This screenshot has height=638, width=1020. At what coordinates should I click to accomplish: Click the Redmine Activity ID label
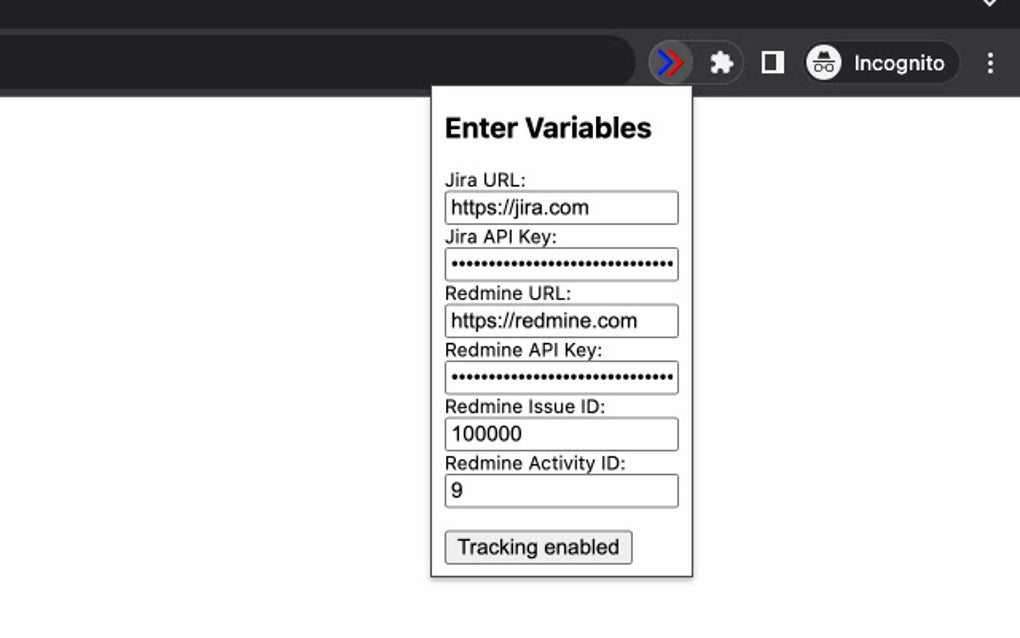click(534, 463)
